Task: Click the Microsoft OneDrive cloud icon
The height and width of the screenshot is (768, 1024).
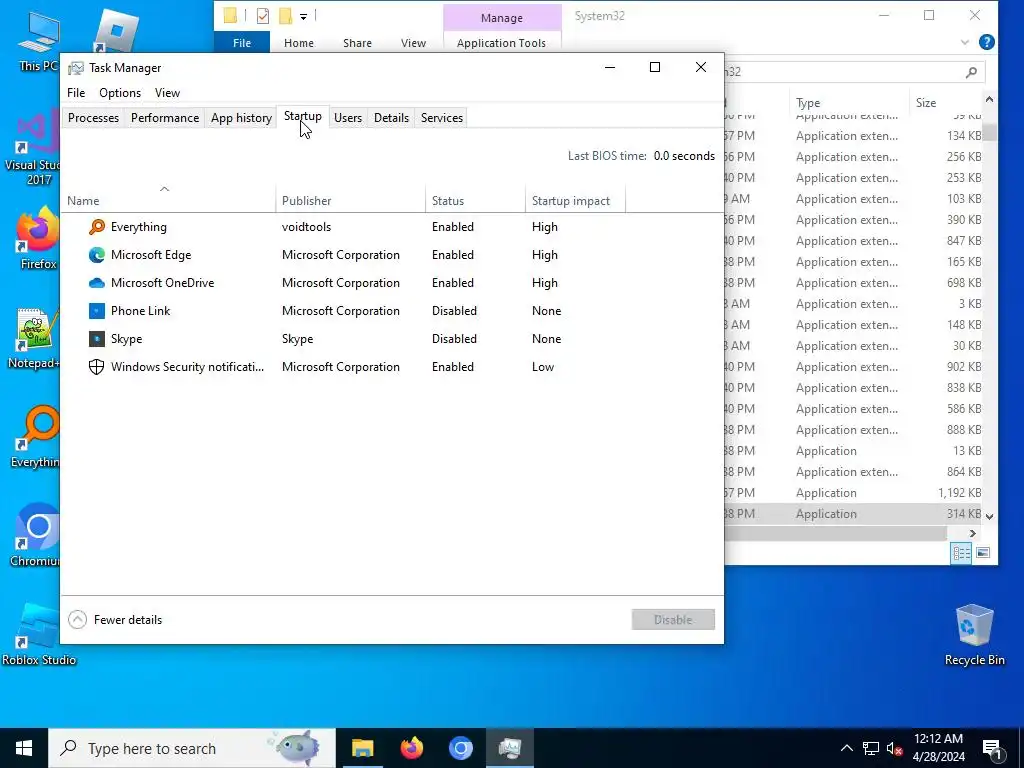Action: [x=97, y=283]
